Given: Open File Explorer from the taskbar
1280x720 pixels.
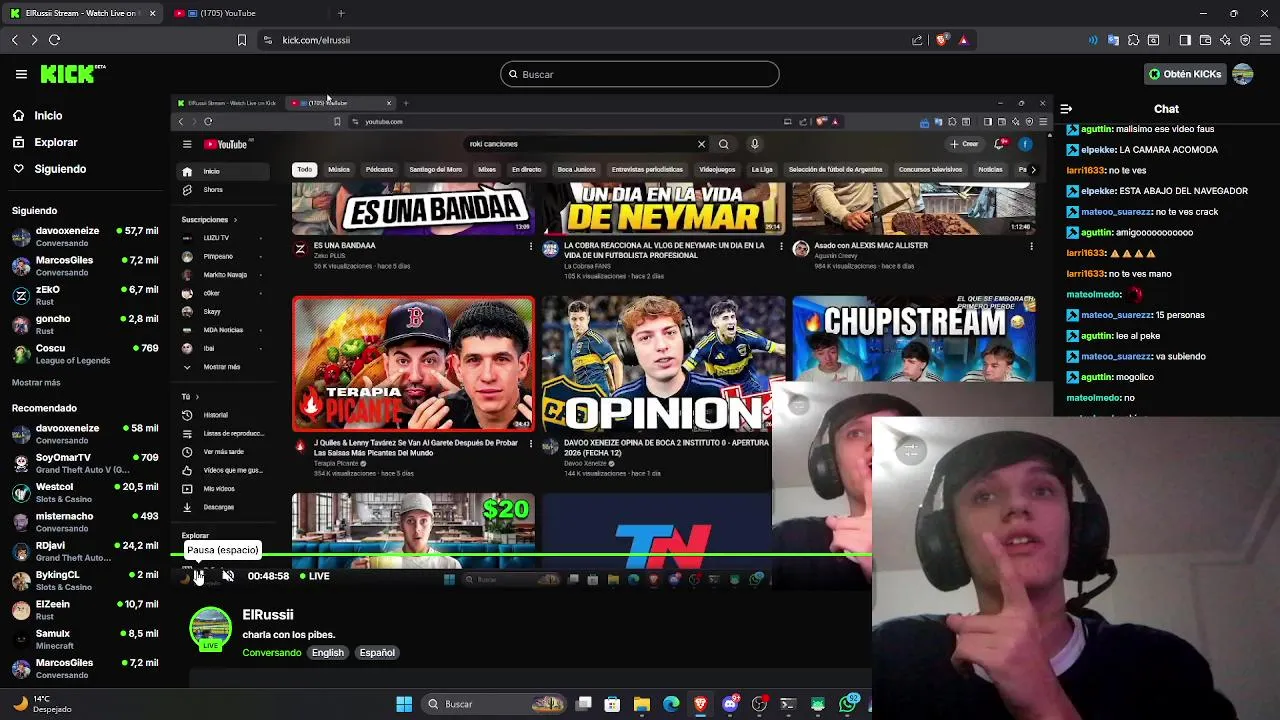Looking at the screenshot, I should (x=642, y=704).
